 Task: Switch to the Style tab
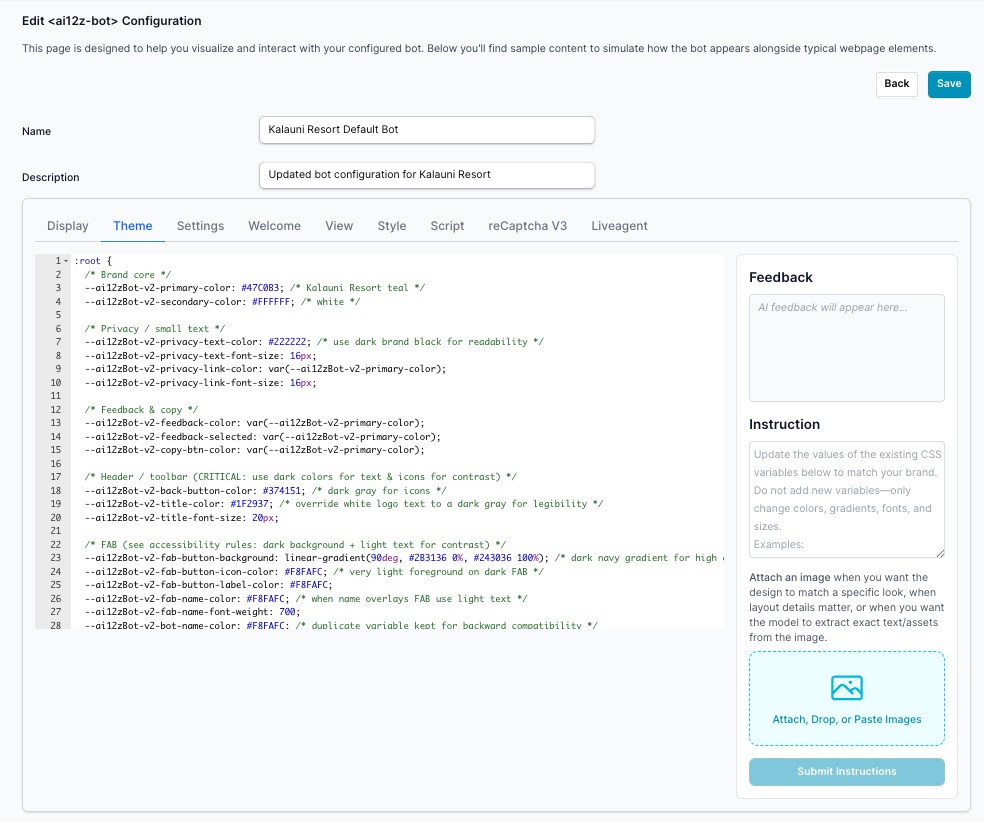(x=391, y=226)
